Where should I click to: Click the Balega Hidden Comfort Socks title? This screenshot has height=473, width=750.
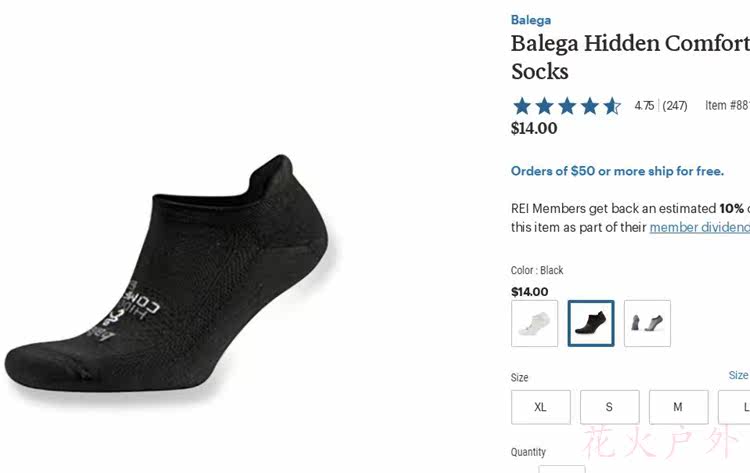[x=630, y=57]
